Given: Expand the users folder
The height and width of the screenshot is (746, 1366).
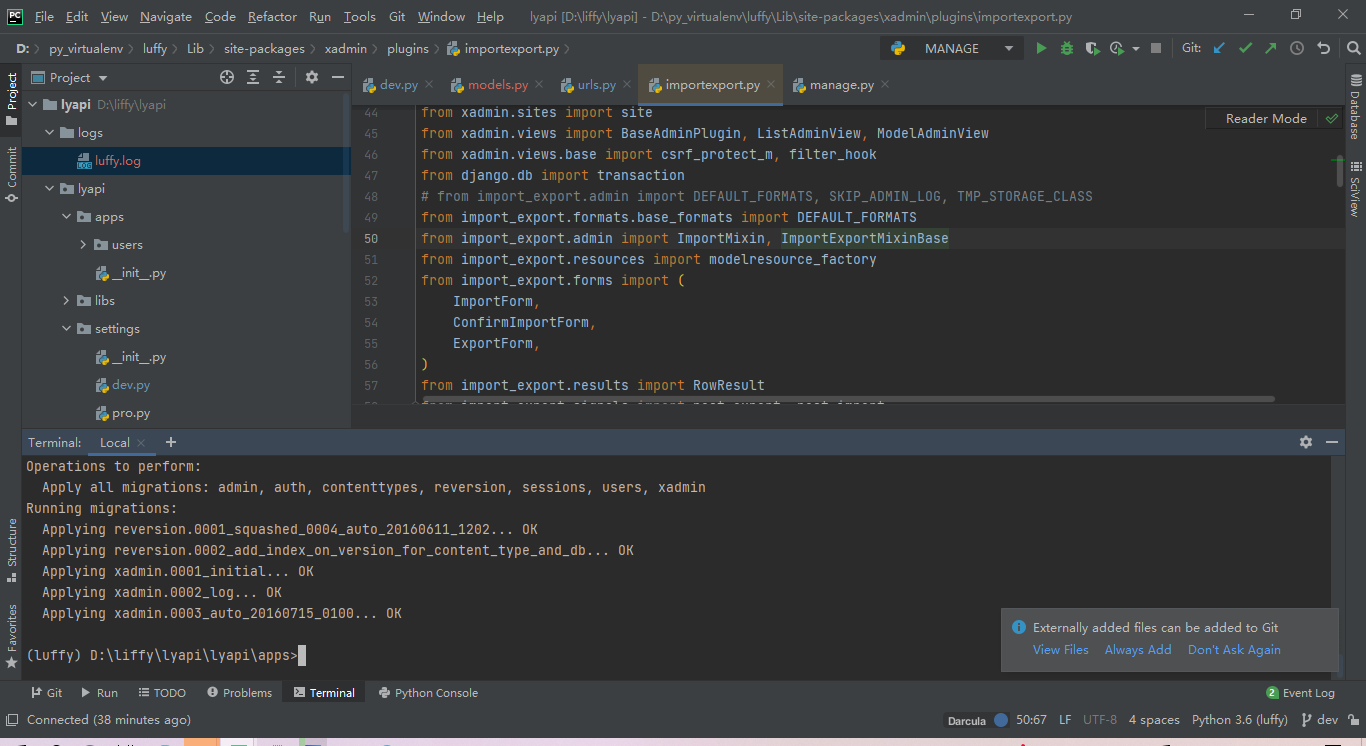Looking at the screenshot, I should (83, 244).
